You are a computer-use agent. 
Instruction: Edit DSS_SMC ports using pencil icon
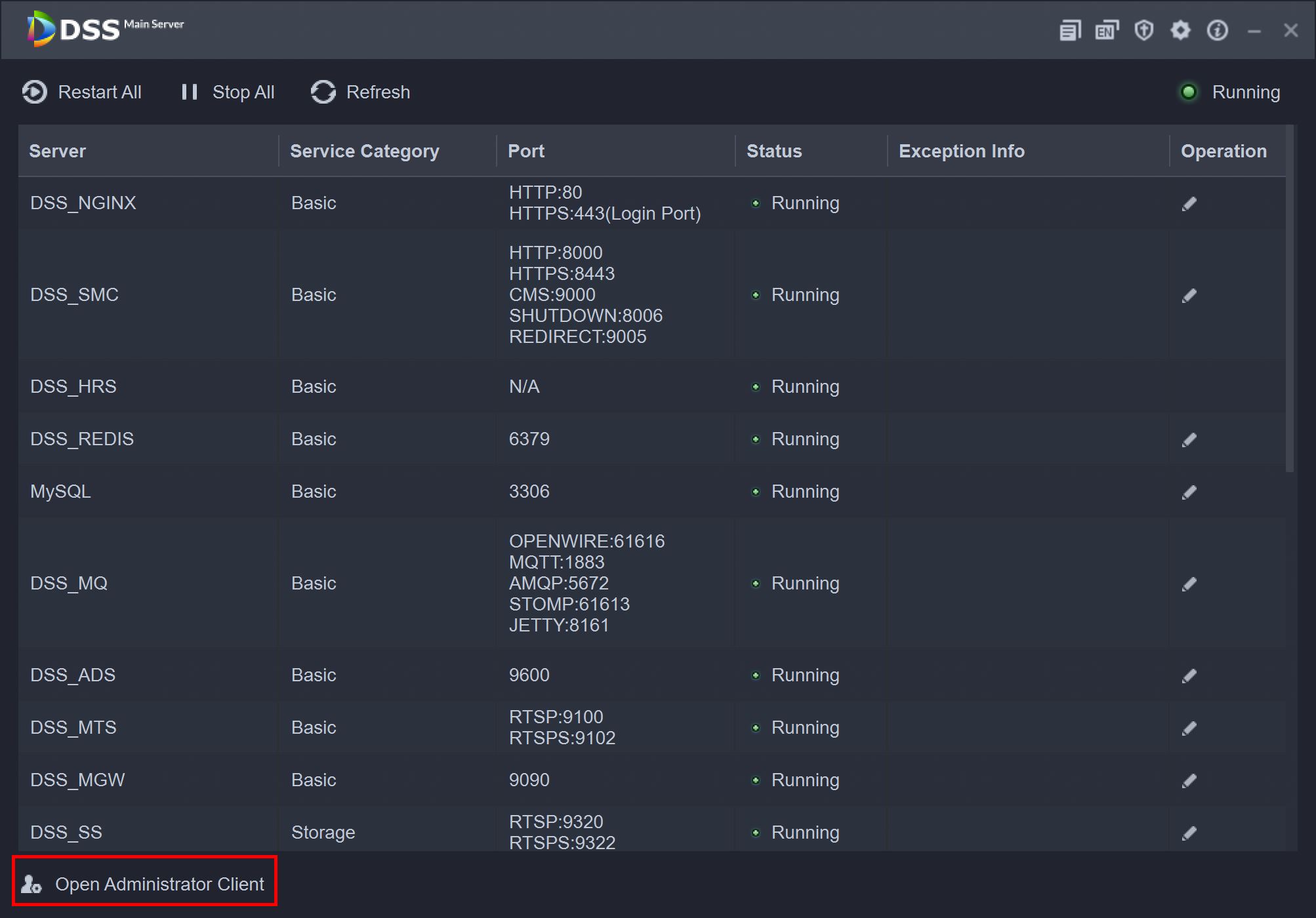[x=1189, y=296]
